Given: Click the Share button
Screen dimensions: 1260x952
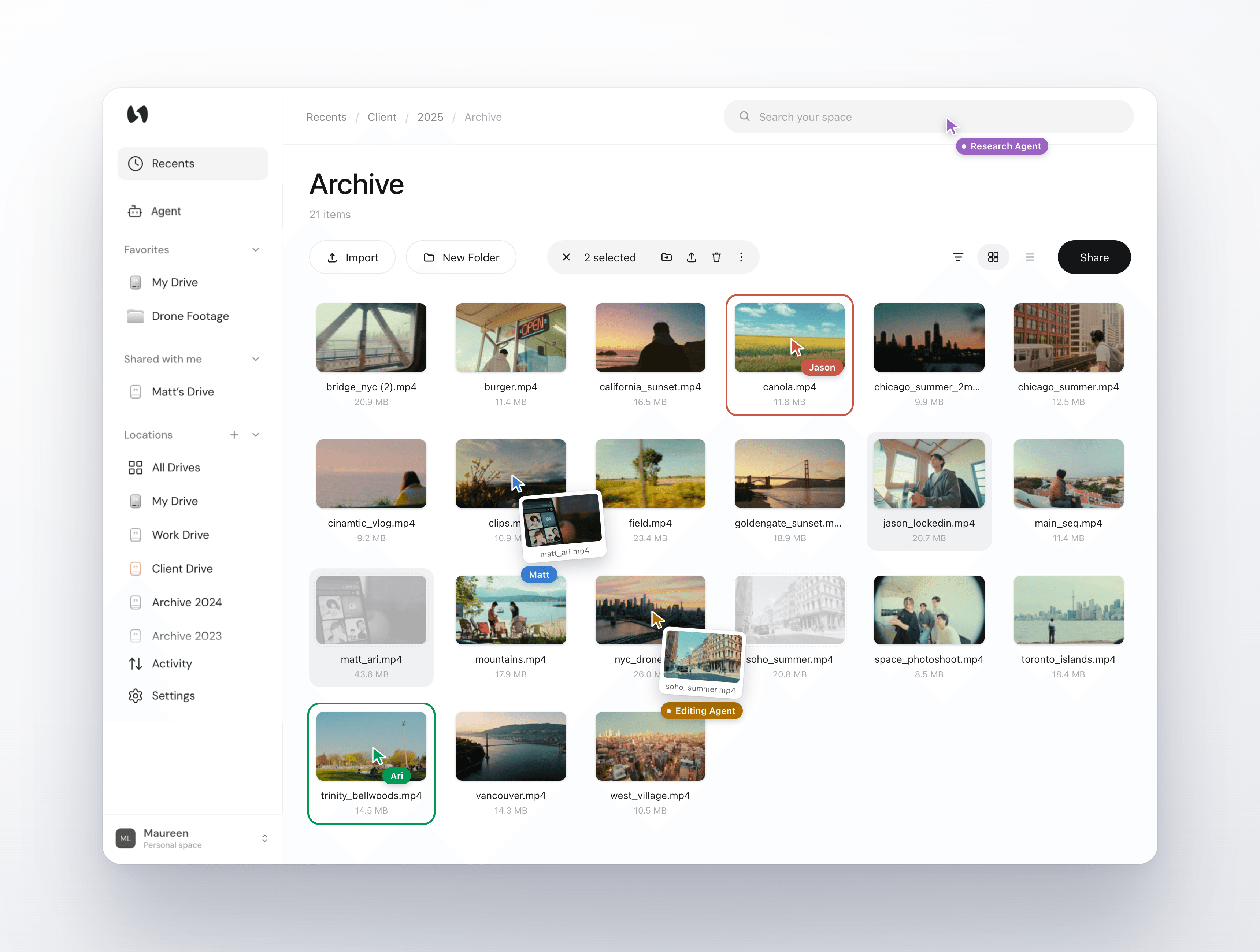Looking at the screenshot, I should 1094,257.
